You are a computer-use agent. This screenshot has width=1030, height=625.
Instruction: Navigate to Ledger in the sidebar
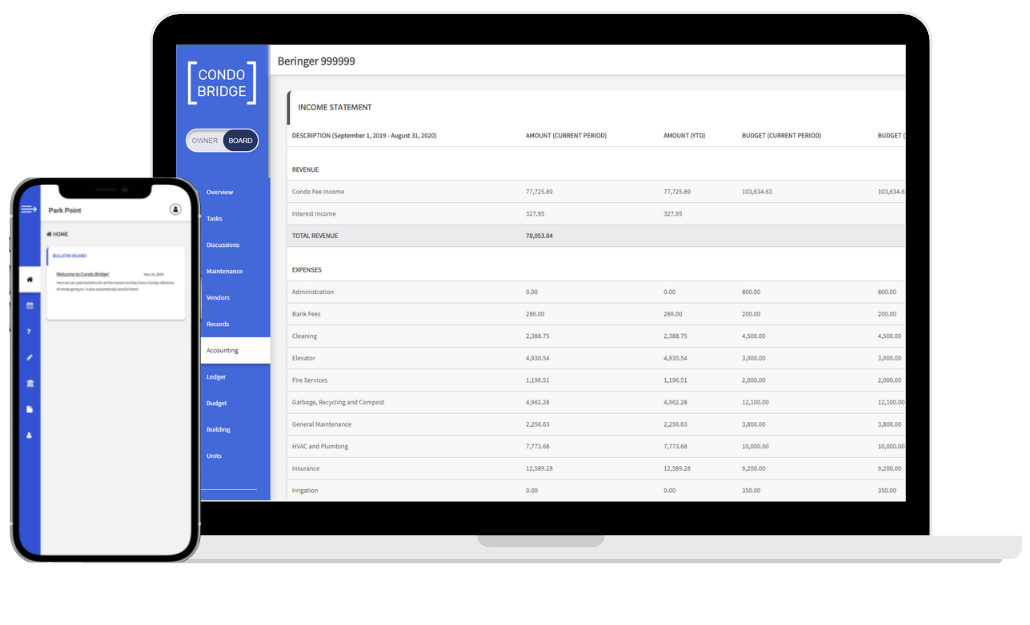[x=216, y=377]
